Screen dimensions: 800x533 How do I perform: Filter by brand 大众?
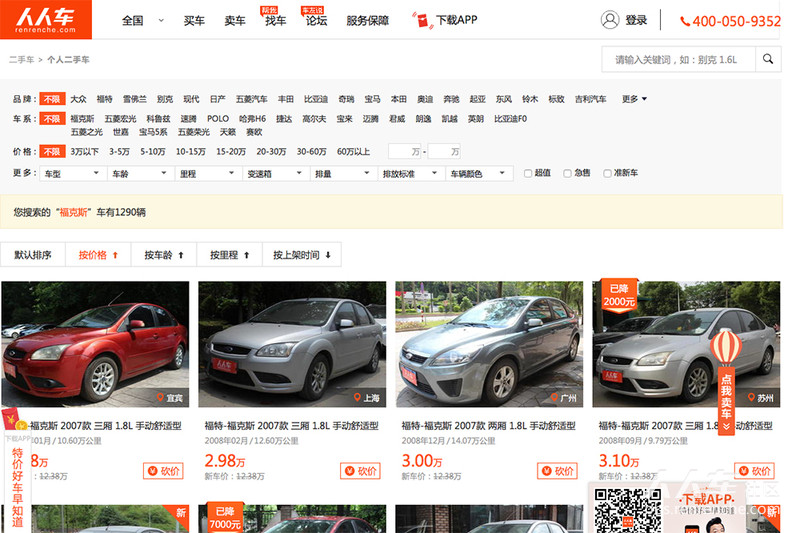point(78,99)
